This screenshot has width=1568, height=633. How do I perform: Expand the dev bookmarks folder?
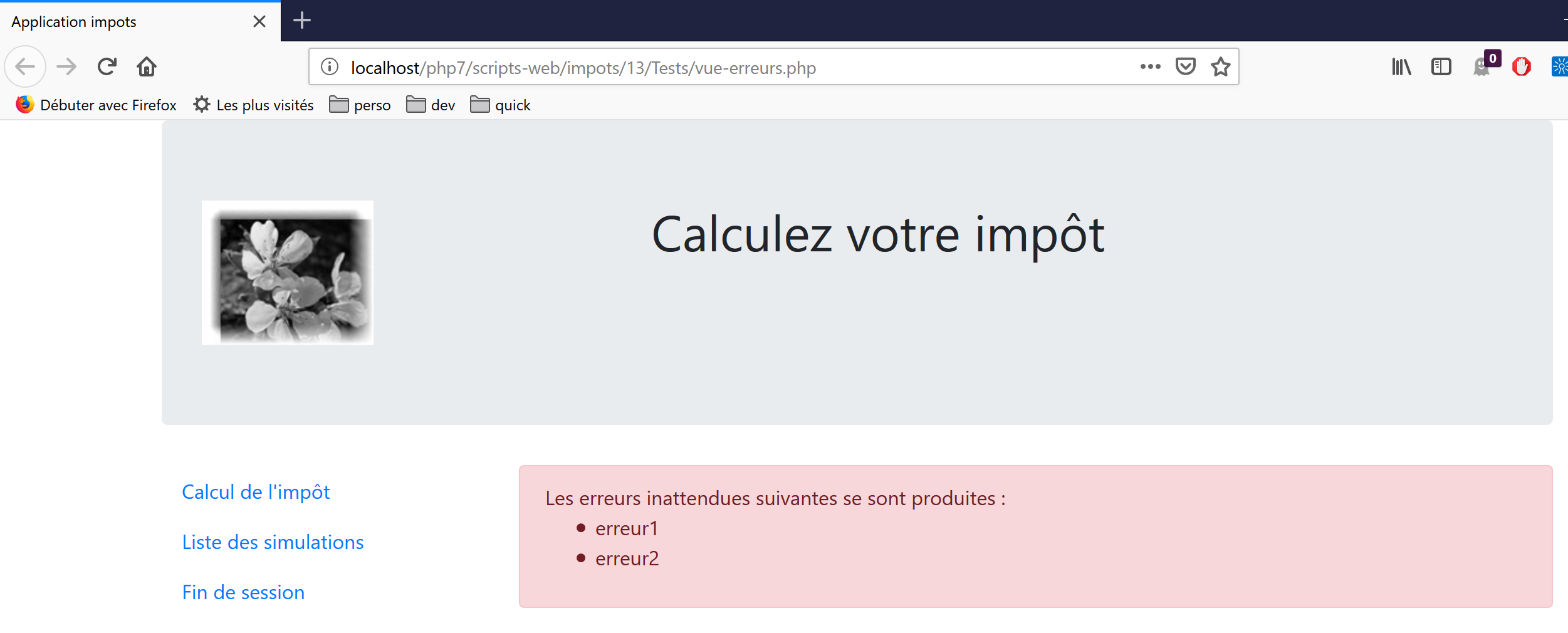click(x=431, y=105)
